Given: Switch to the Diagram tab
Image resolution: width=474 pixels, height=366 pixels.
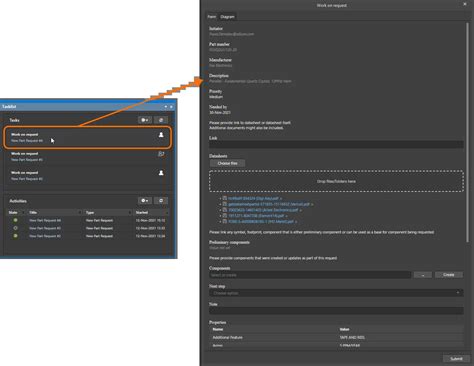Looking at the screenshot, I should pos(227,16).
